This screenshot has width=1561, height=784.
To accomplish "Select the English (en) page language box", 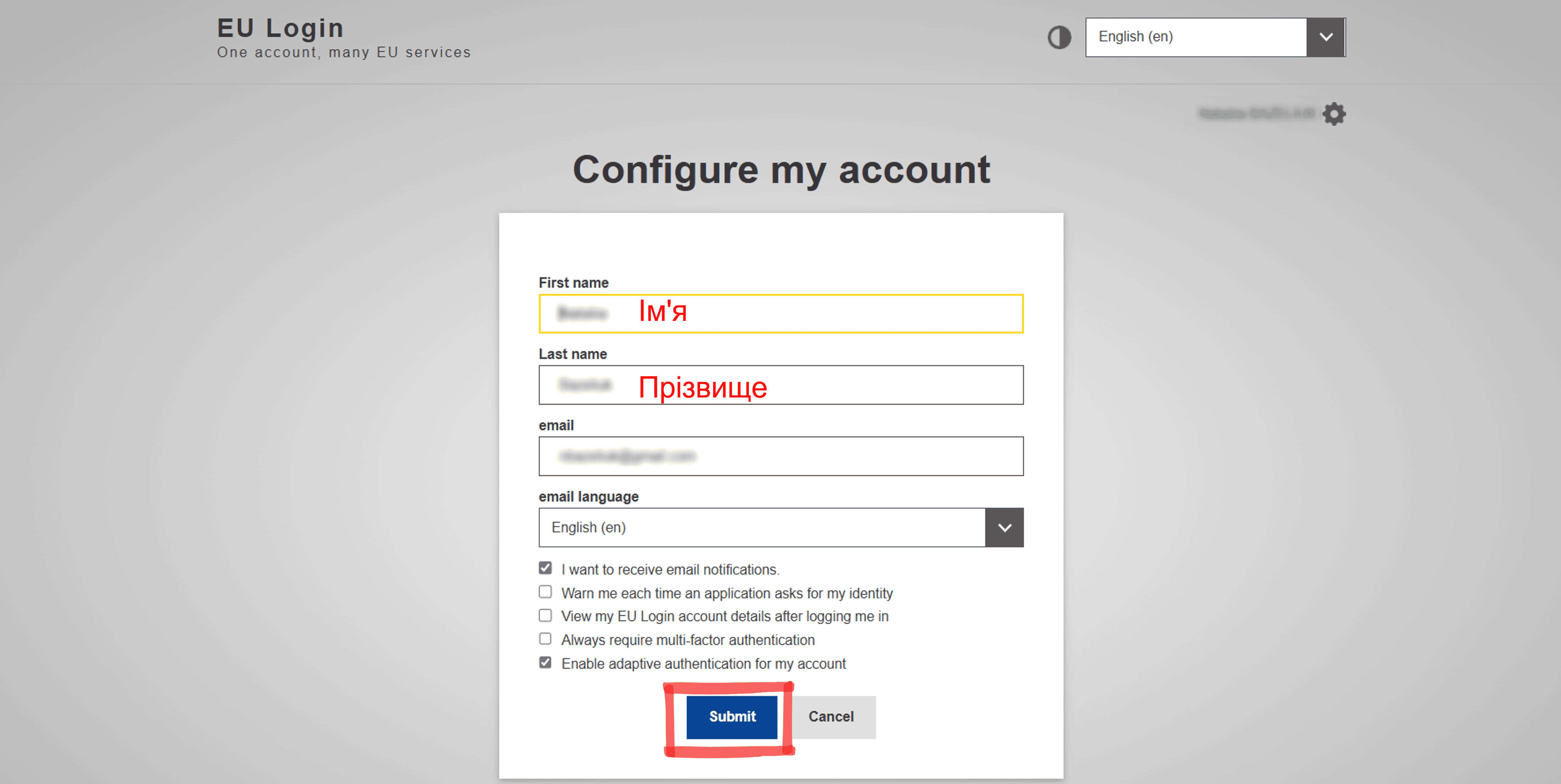I will (1215, 38).
